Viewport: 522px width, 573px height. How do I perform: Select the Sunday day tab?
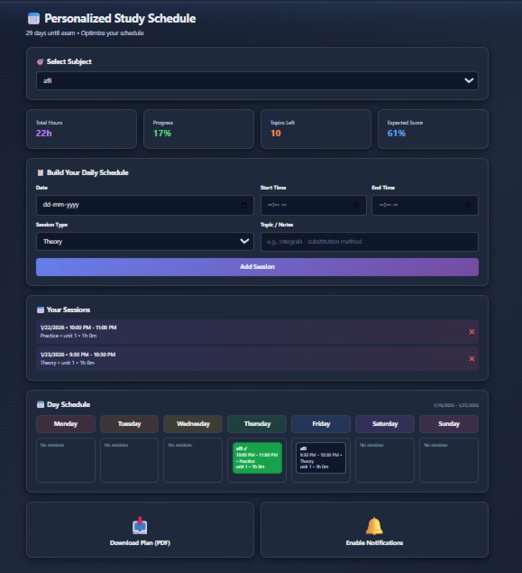(x=449, y=424)
